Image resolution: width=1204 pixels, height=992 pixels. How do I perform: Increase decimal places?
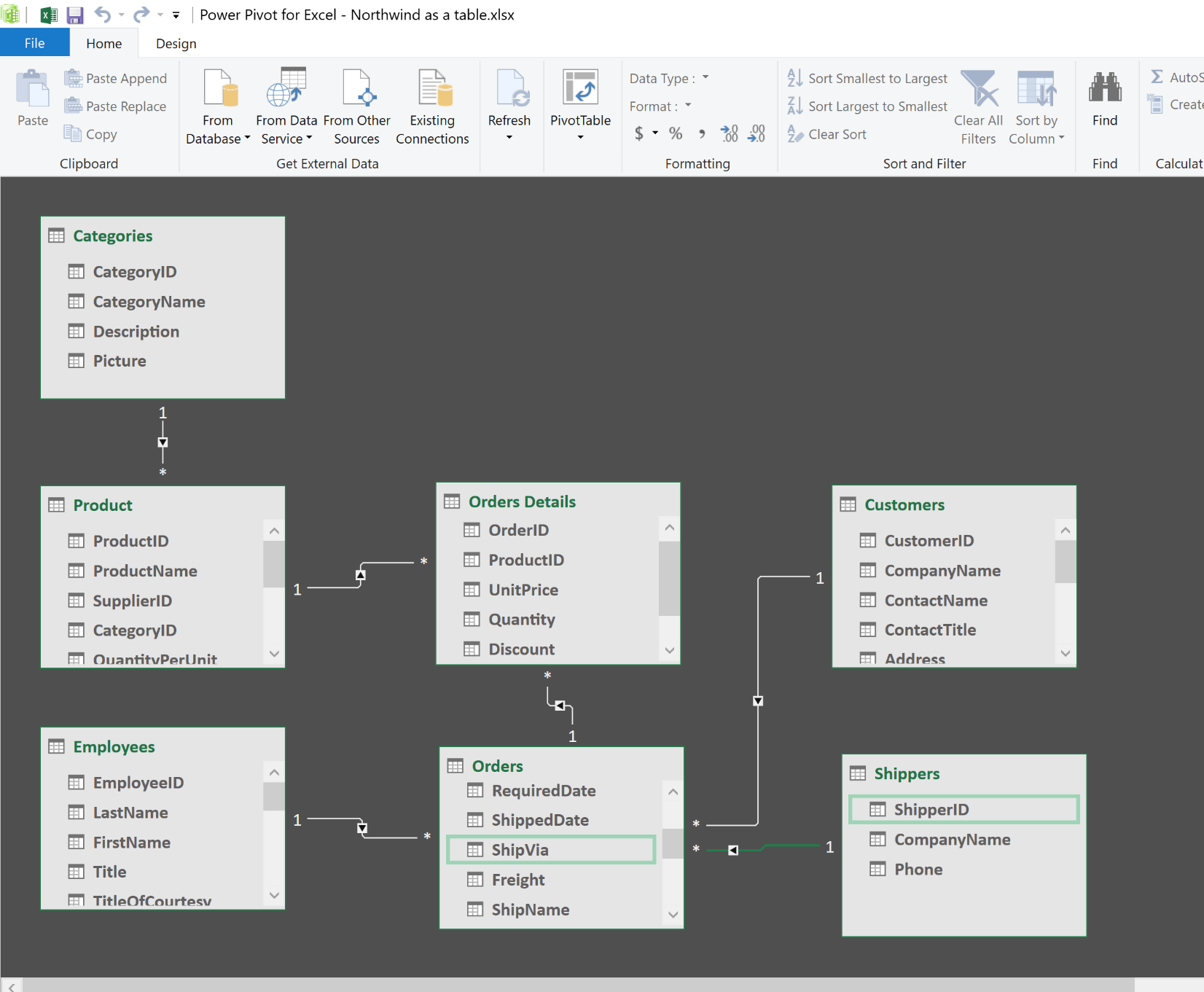(729, 133)
